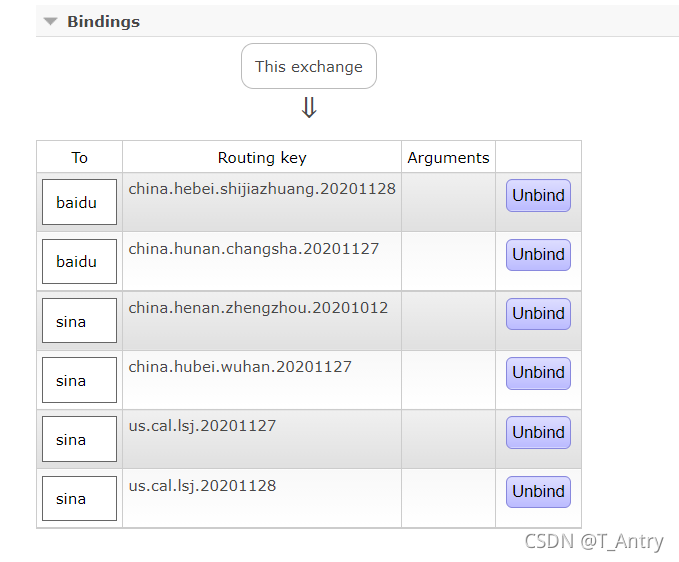Click the Routing key column header
The image size is (679, 562).
[x=262, y=157]
